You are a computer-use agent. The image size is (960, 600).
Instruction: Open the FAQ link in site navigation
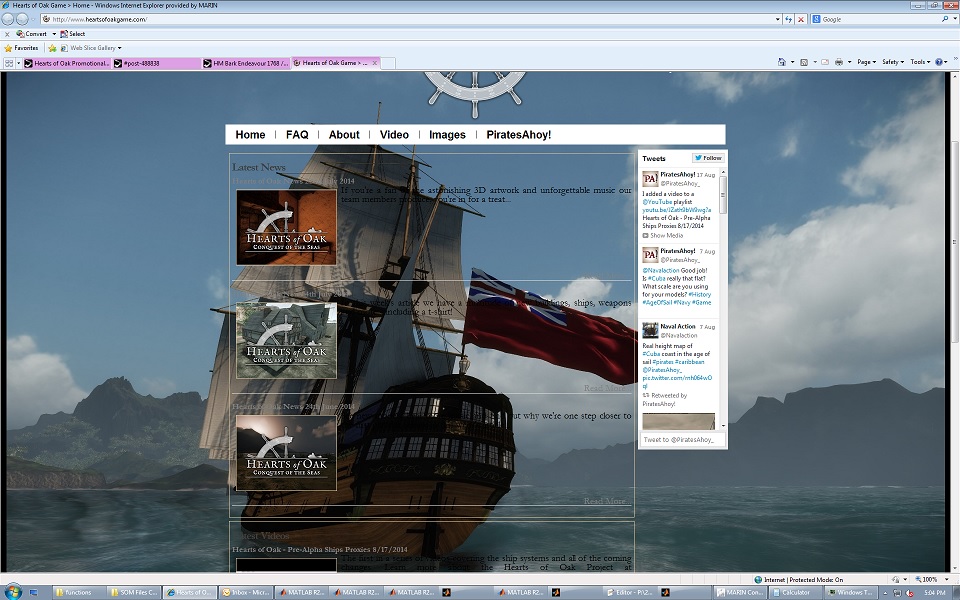click(297, 135)
